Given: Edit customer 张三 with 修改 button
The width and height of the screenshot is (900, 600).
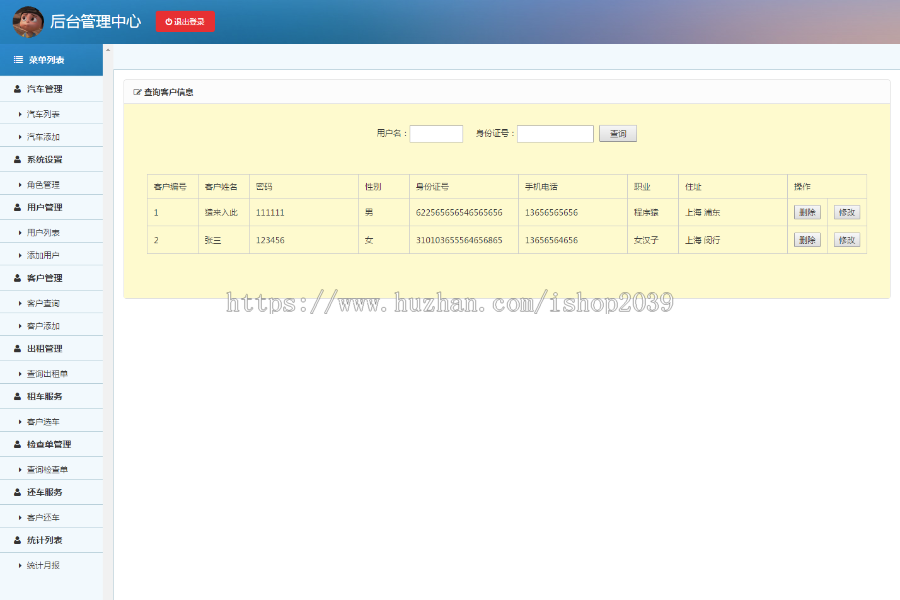Looking at the screenshot, I should 847,240.
